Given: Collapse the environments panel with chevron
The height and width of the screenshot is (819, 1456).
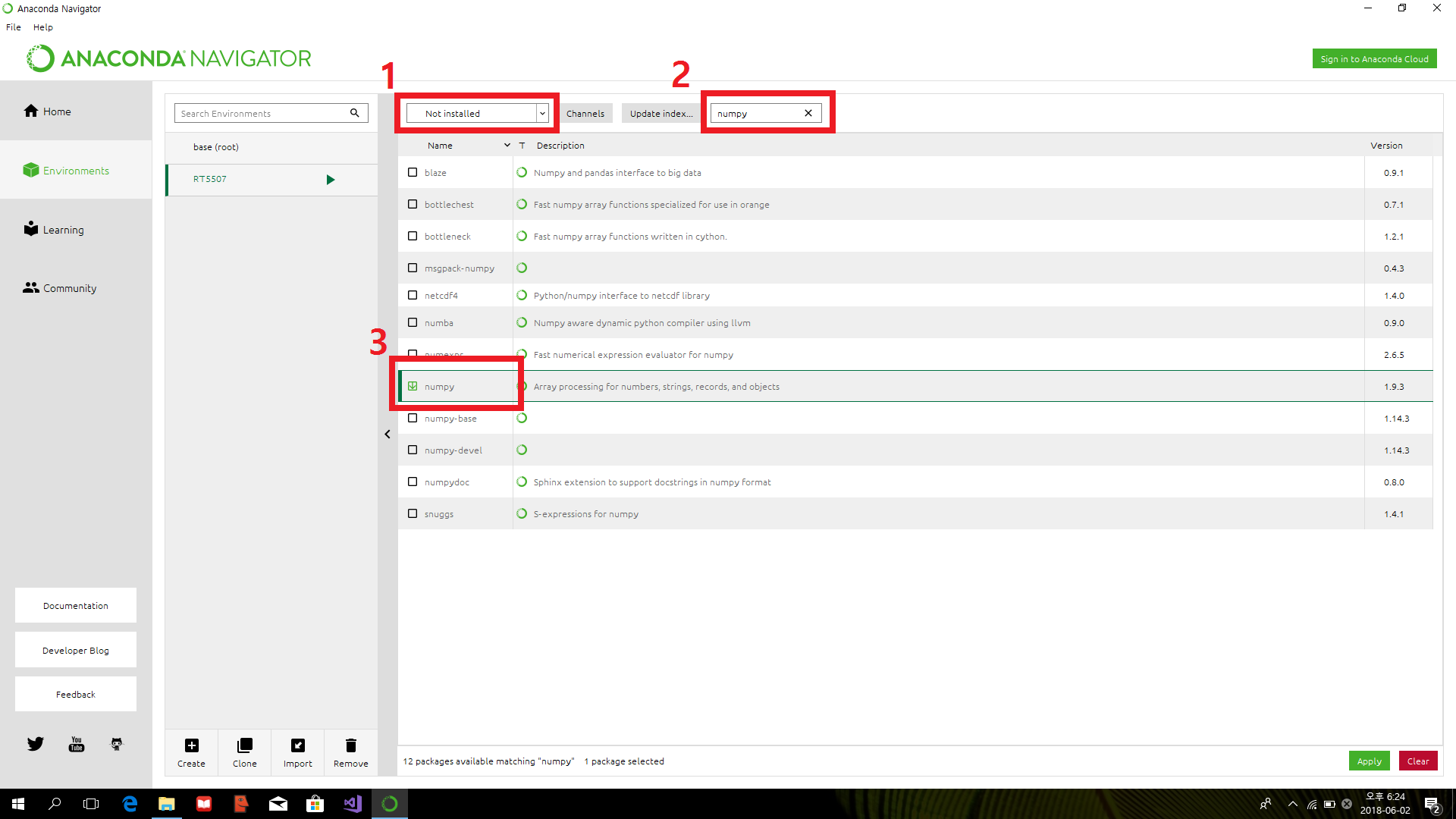Looking at the screenshot, I should click(x=388, y=435).
